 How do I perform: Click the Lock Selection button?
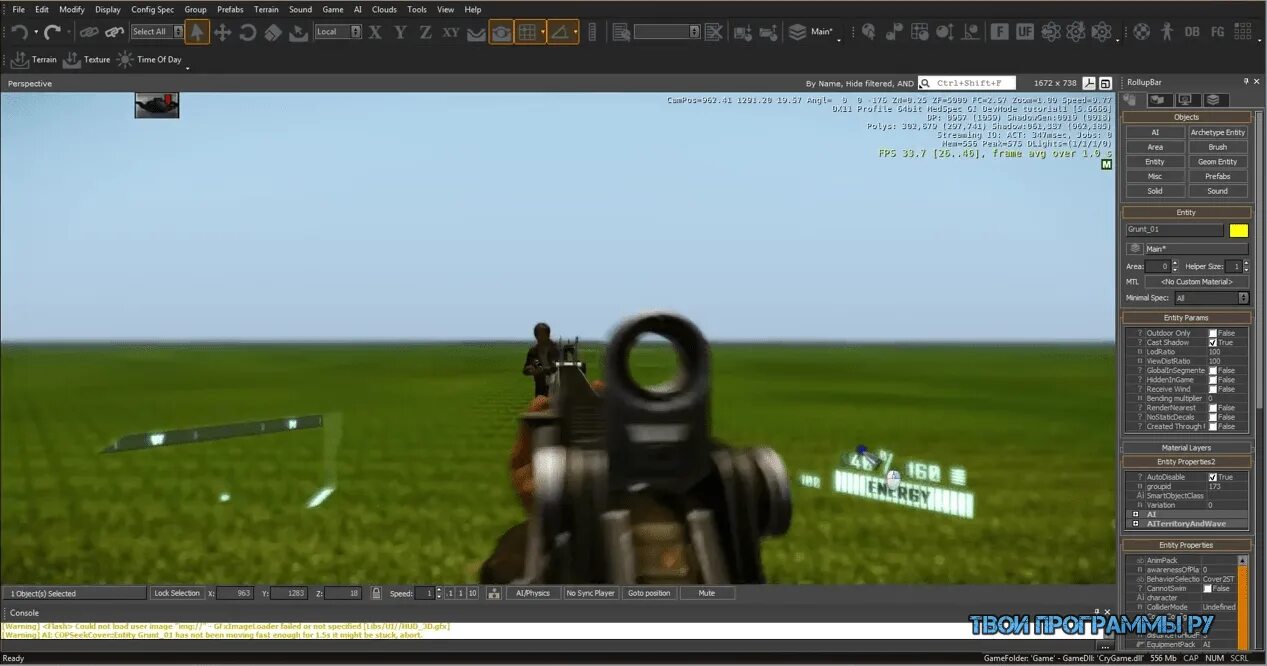click(177, 593)
